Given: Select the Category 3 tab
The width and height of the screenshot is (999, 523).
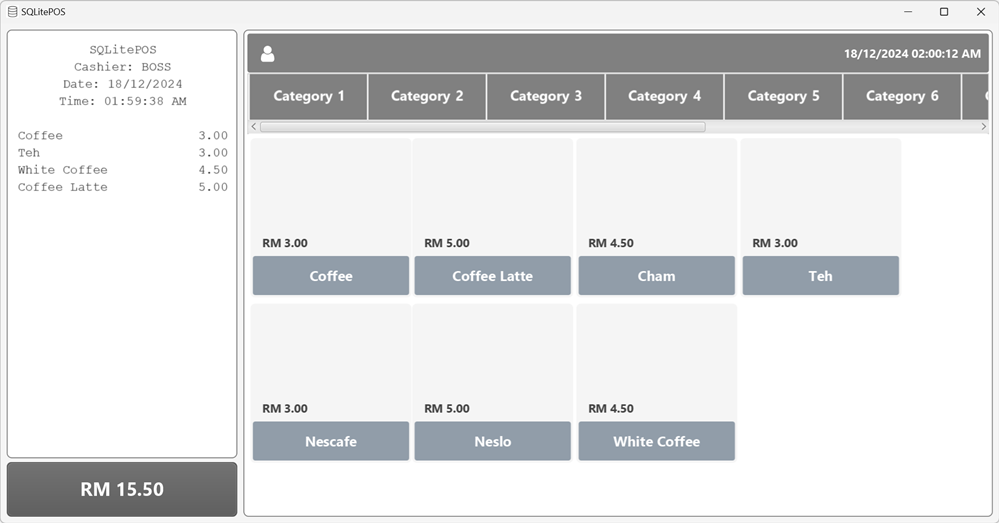Looking at the screenshot, I should (x=546, y=96).
